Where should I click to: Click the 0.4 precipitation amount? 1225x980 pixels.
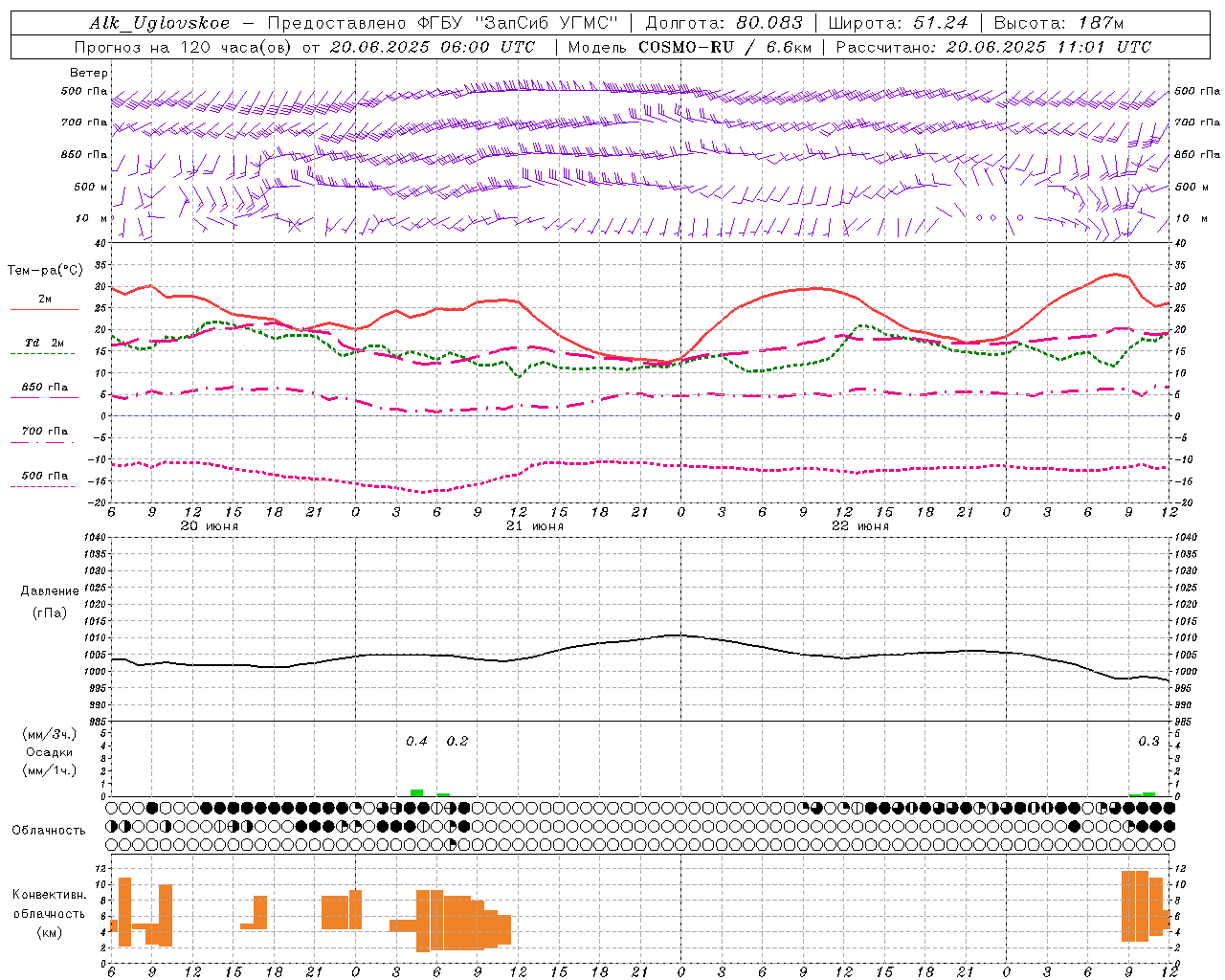[416, 742]
